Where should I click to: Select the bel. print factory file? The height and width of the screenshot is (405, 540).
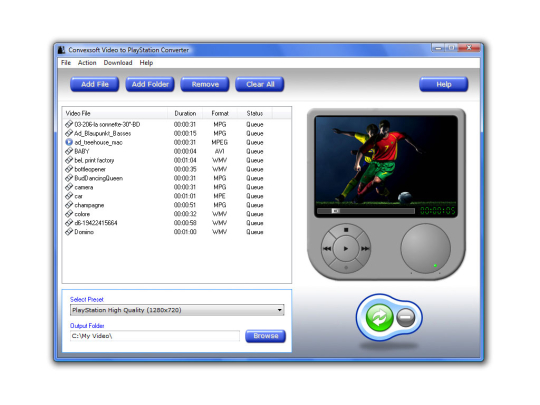(x=176, y=160)
